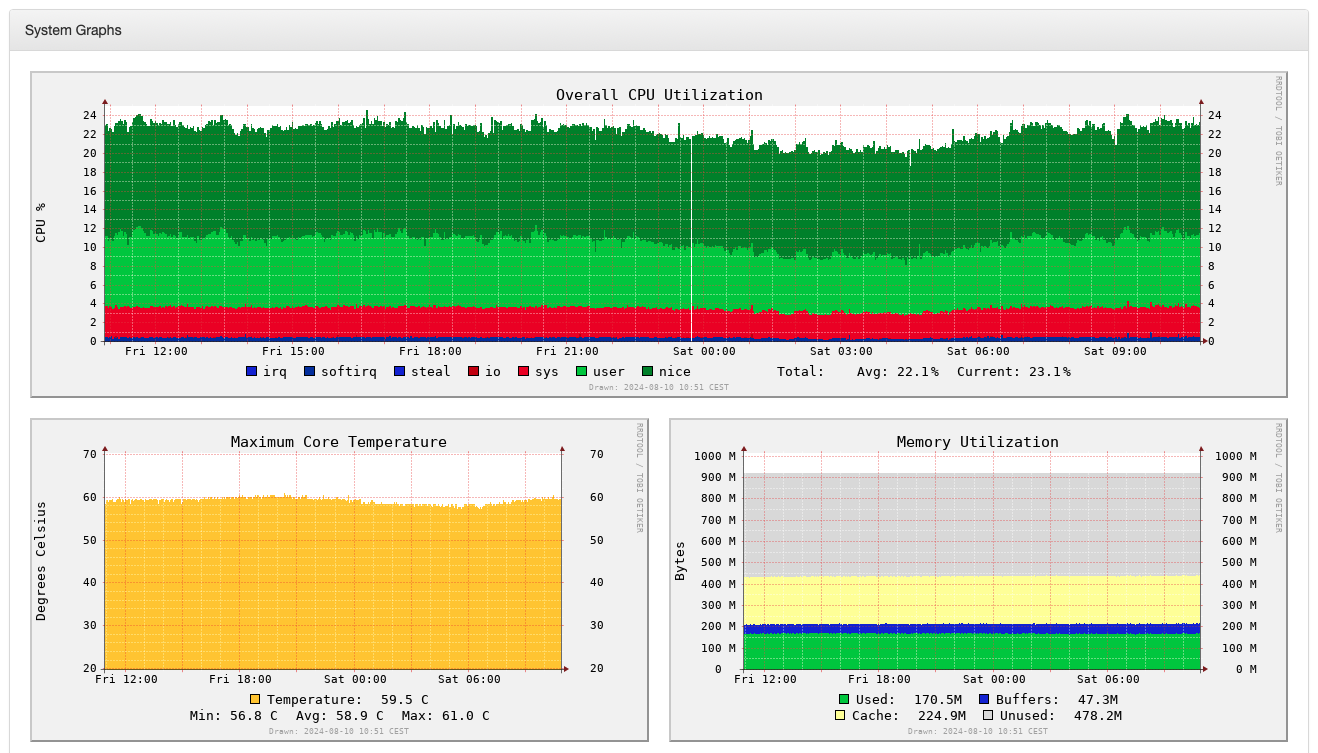Click the 'Maximum Core Temperature' title
Image resolution: width=1318 pixels, height=753 pixels.
(339, 442)
